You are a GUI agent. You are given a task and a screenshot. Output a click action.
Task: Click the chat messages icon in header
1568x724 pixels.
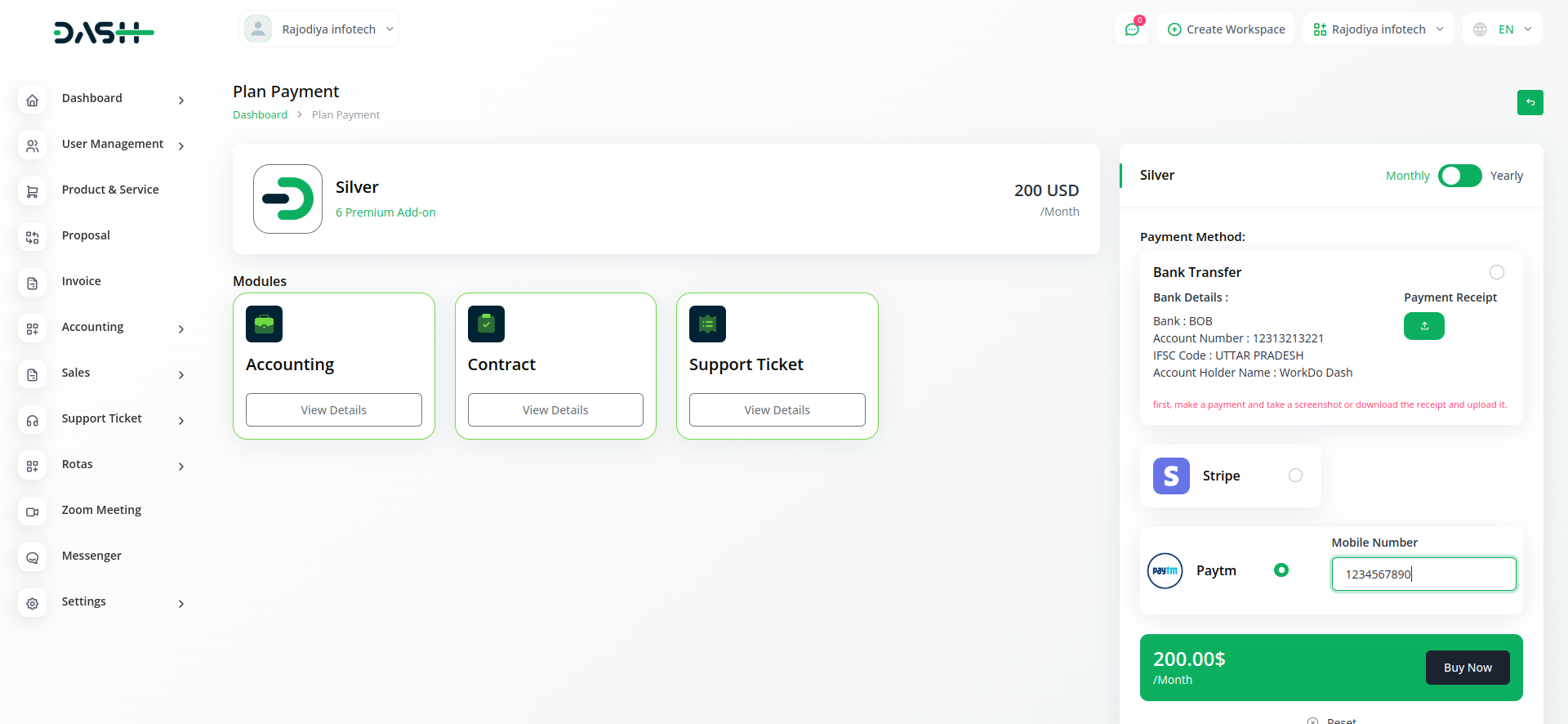[1132, 29]
